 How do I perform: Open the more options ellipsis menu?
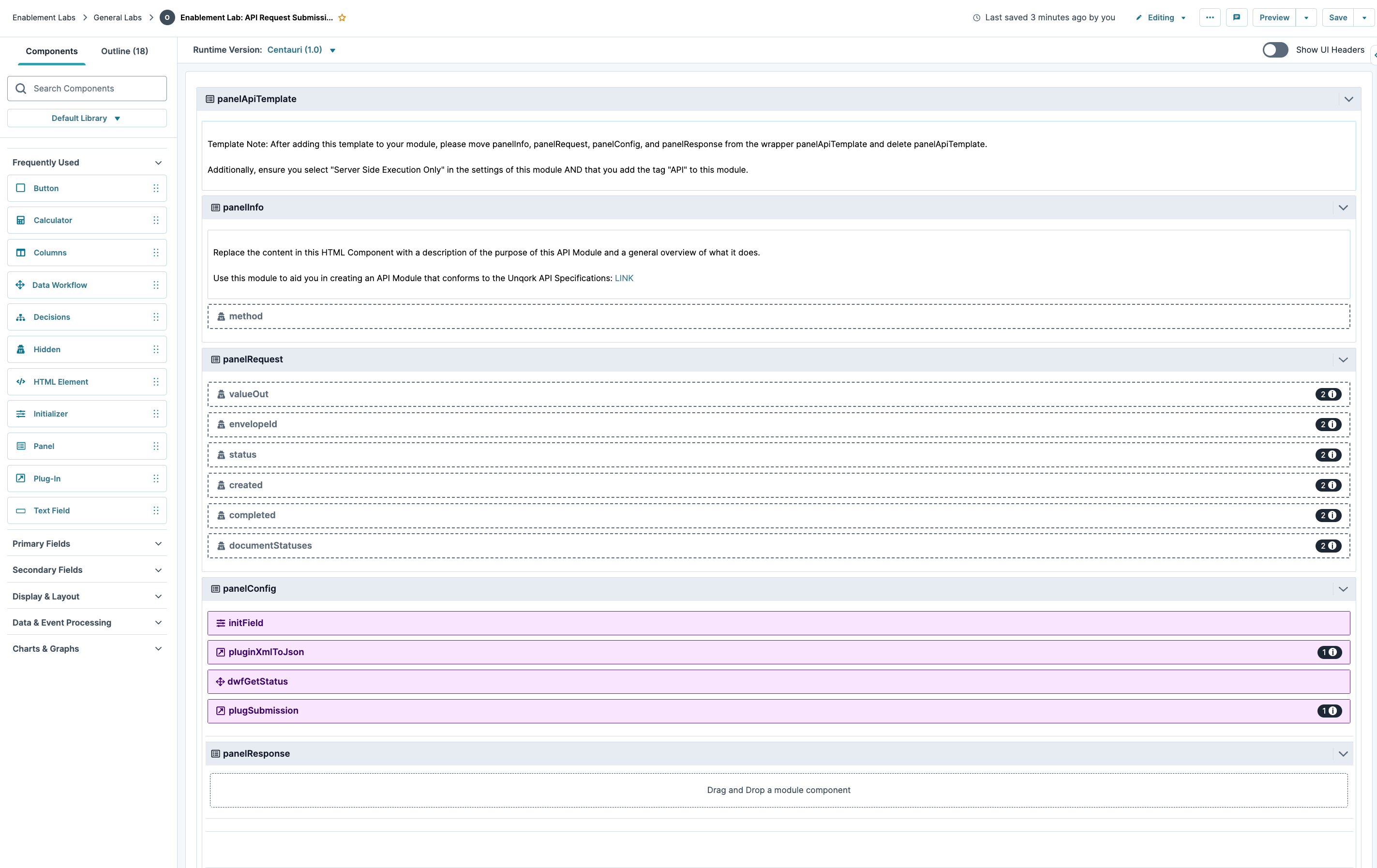(1210, 17)
